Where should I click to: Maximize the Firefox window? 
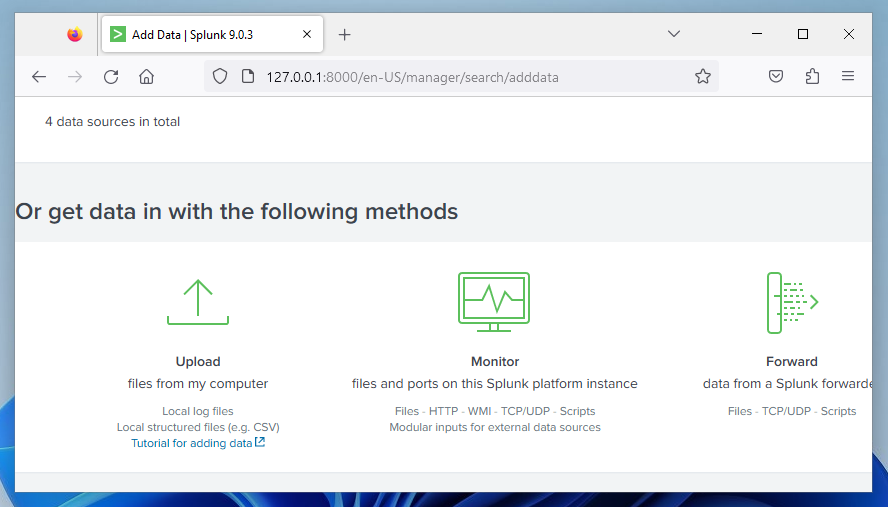(802, 34)
